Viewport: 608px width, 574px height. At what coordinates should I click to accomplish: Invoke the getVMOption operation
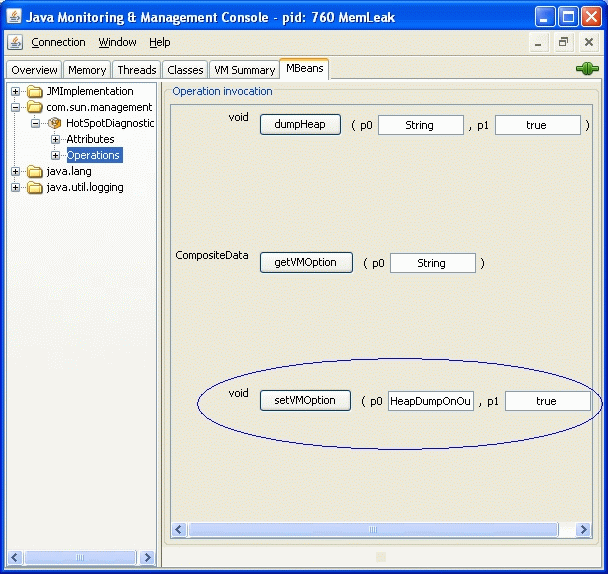click(306, 263)
